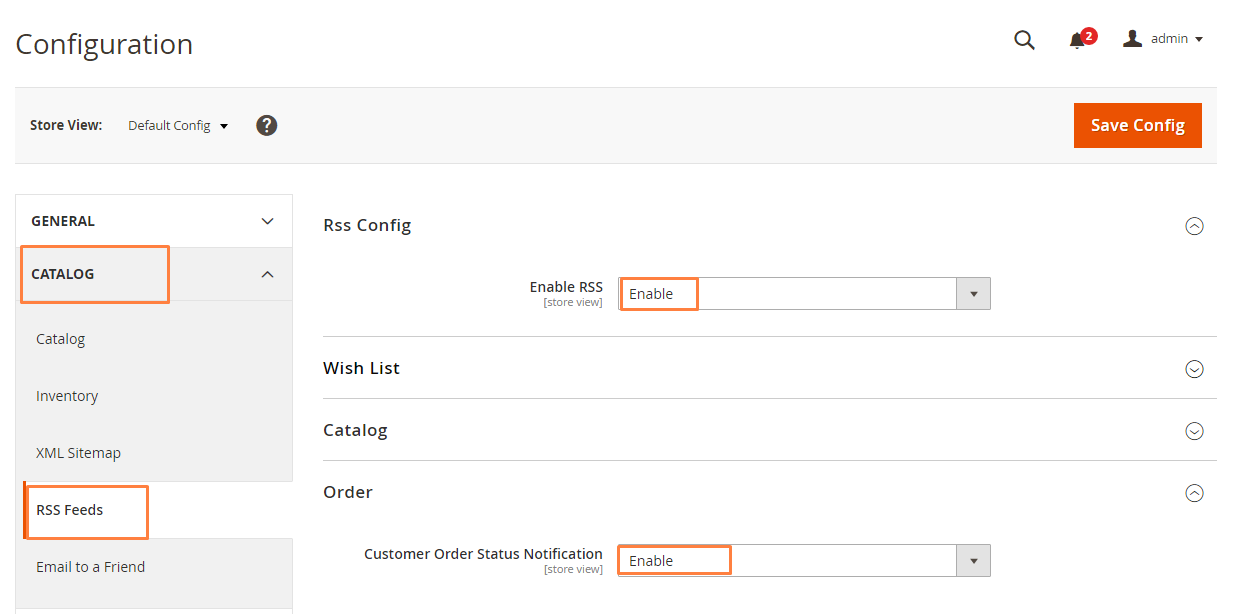Open the admin account menu
The height and width of the screenshot is (614, 1240).
1163,39
